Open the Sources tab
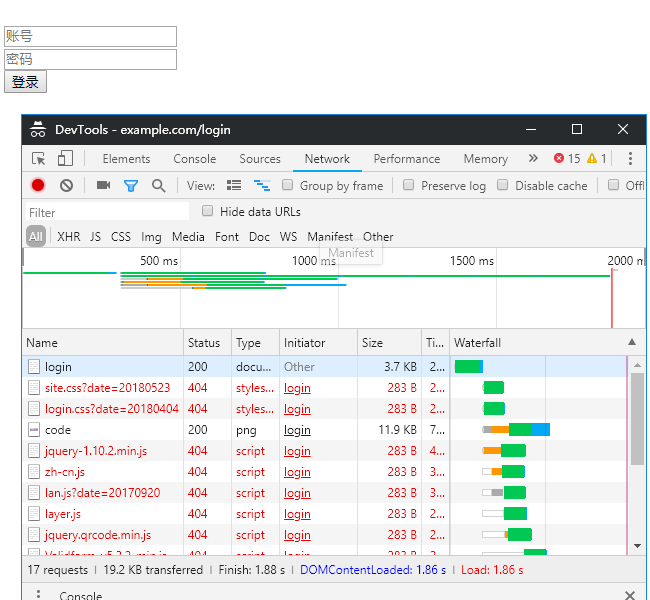Image resolution: width=650 pixels, height=600 pixels. pos(260,159)
